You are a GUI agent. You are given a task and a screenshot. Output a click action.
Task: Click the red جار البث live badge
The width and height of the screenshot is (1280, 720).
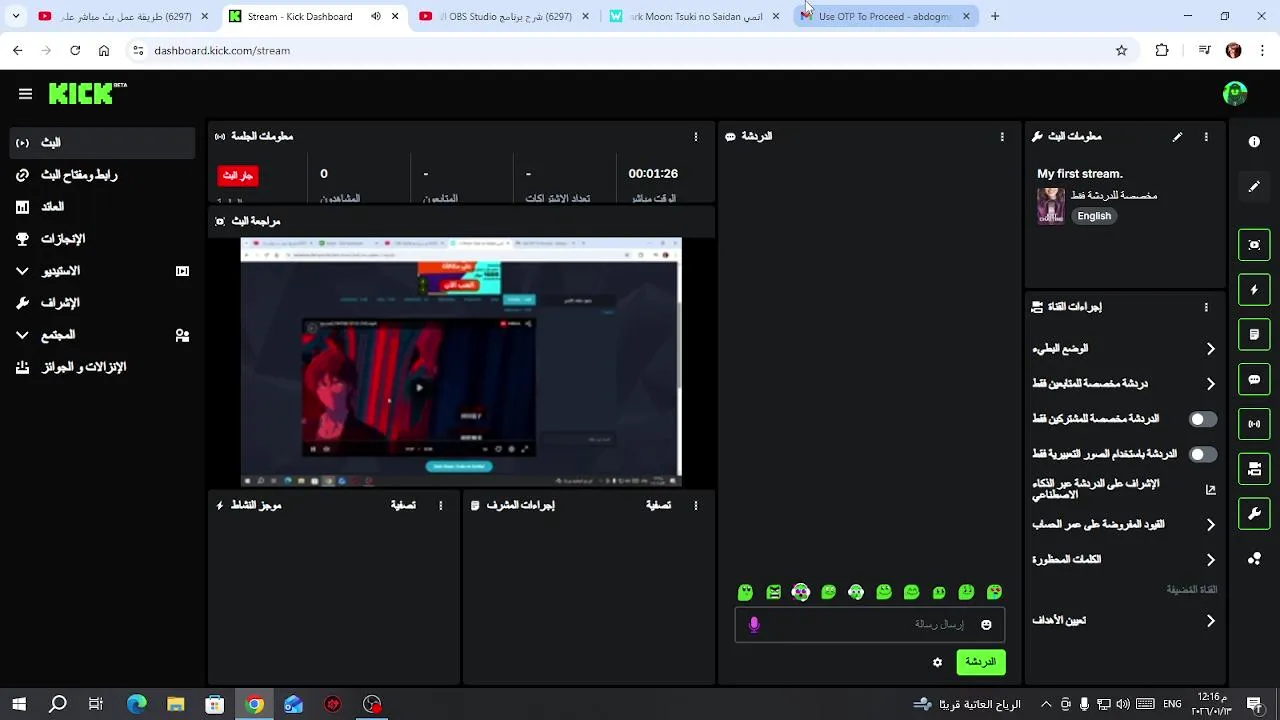click(238, 176)
